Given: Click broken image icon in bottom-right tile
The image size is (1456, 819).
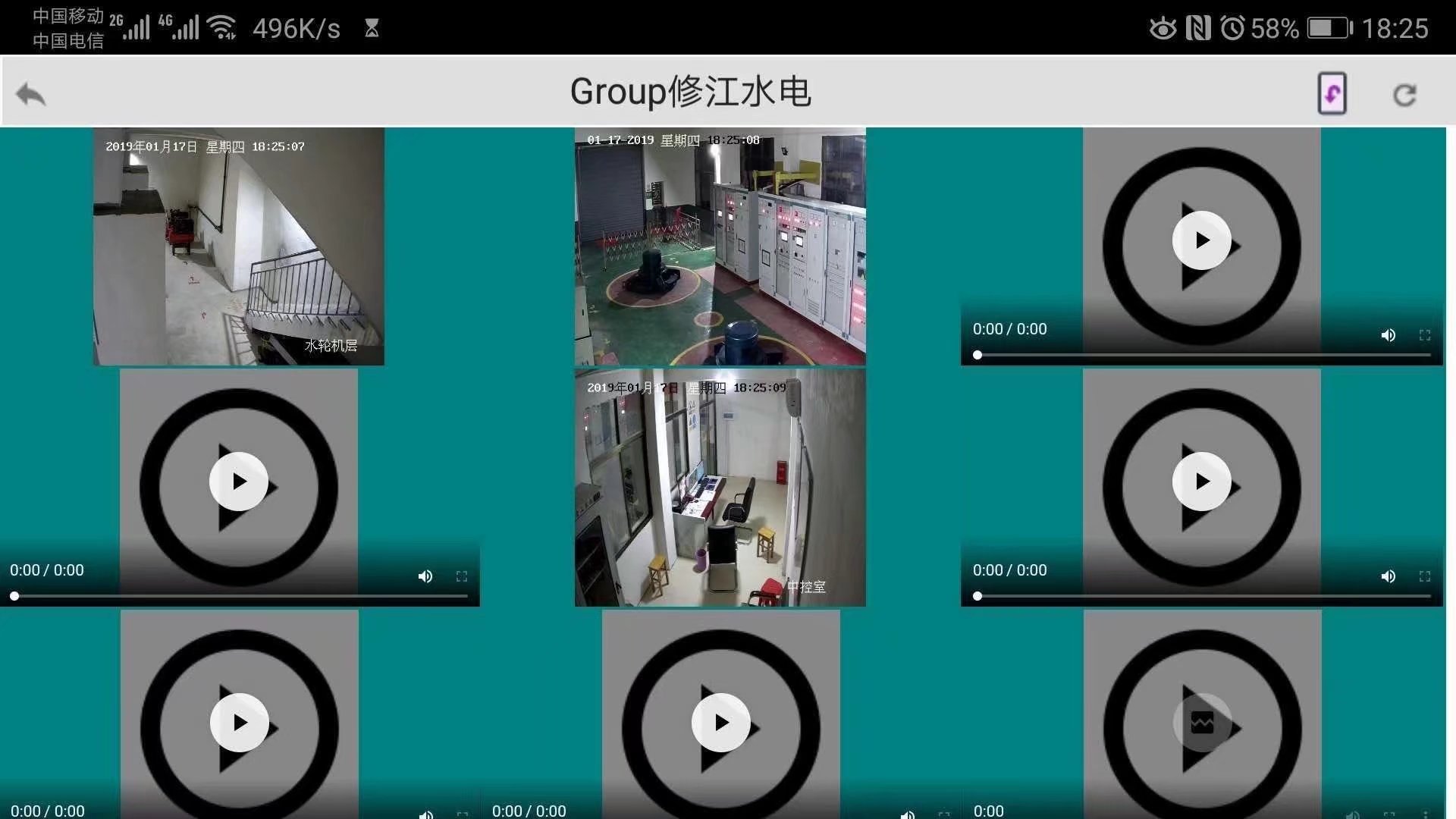Looking at the screenshot, I should [1202, 723].
